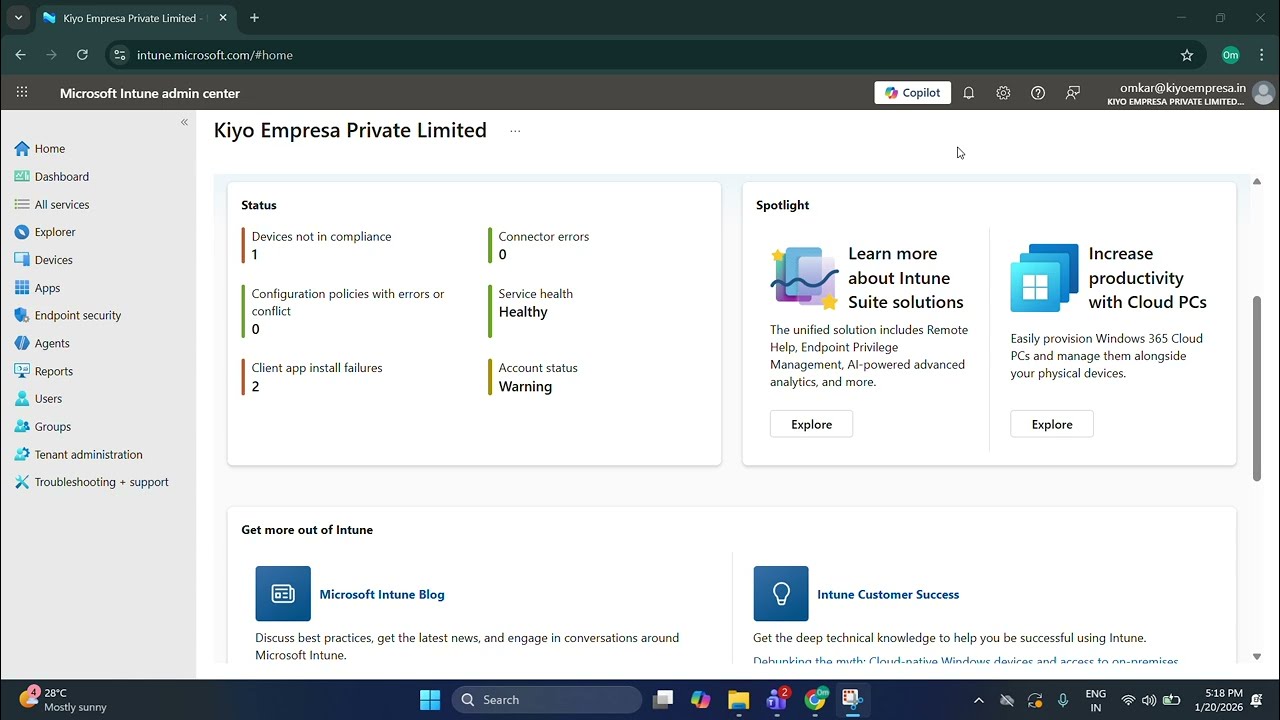
Task: Open the account avatar for omkar@kiyoempresa.in
Action: click(1263, 93)
